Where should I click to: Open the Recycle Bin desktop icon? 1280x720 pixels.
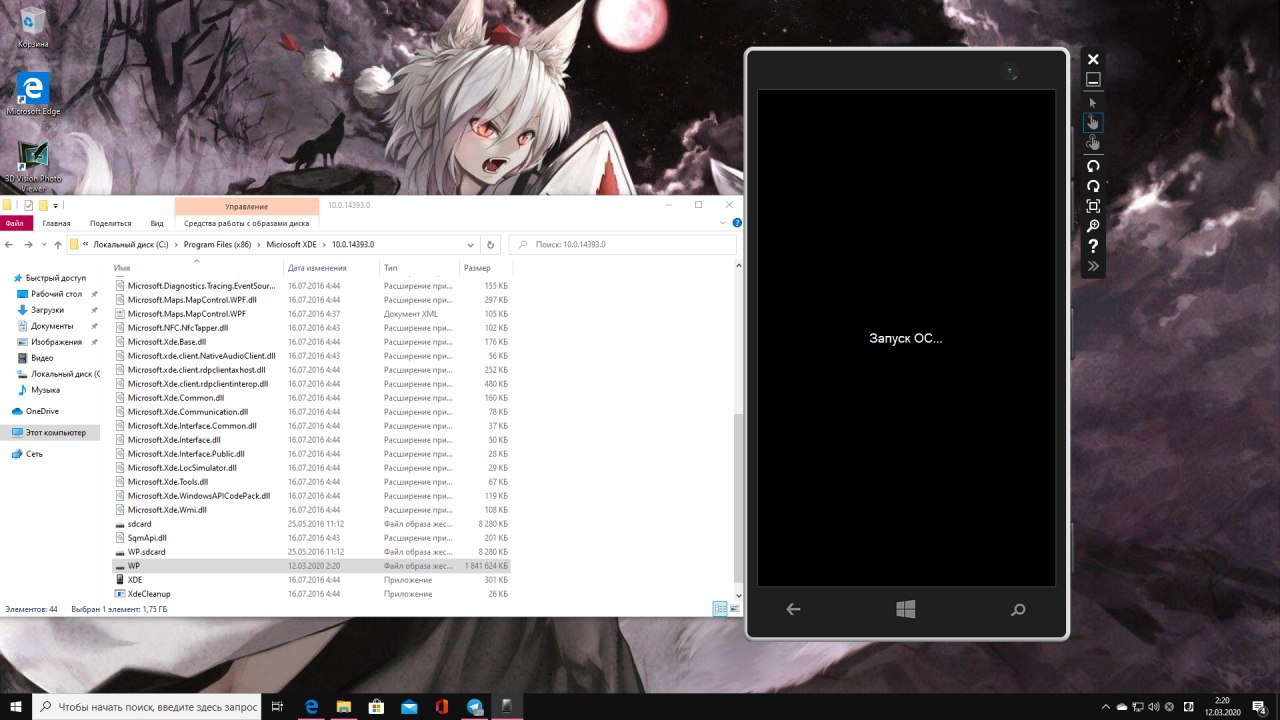pos(32,26)
